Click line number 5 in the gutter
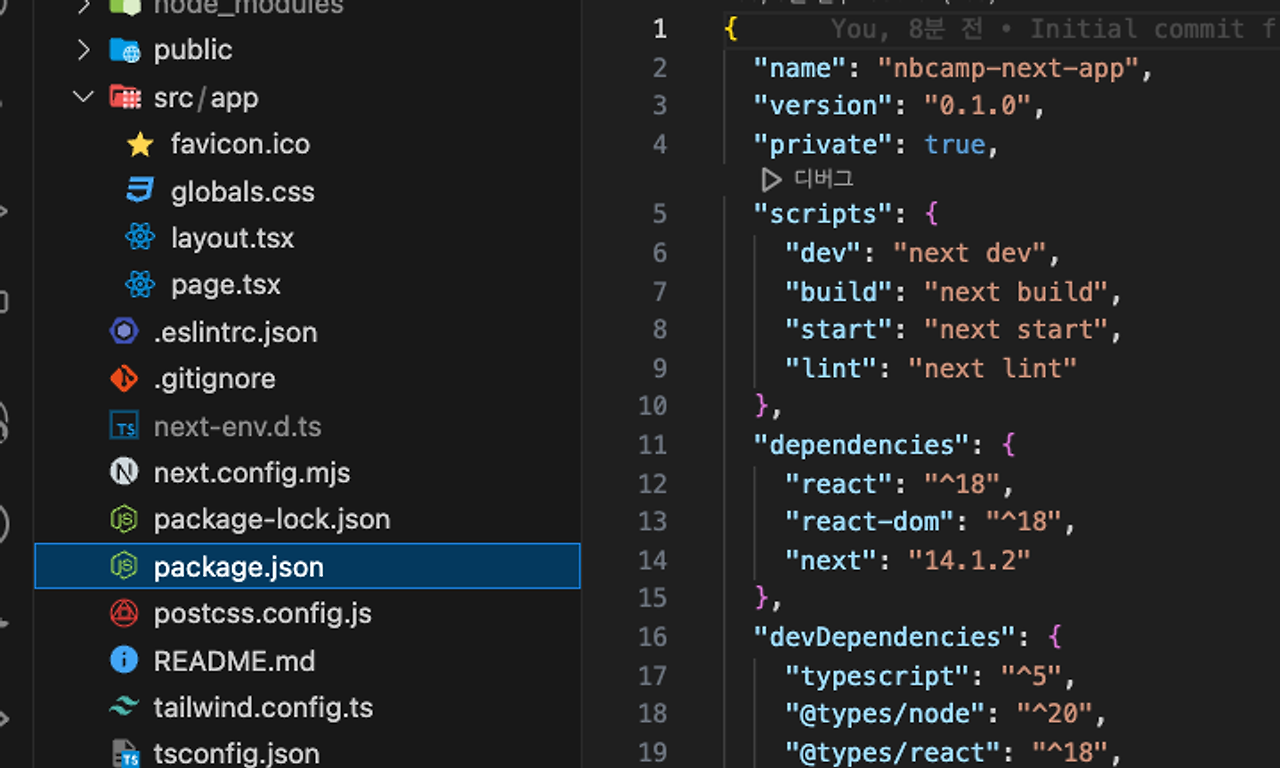Image resolution: width=1280 pixels, height=768 pixels. point(660,214)
